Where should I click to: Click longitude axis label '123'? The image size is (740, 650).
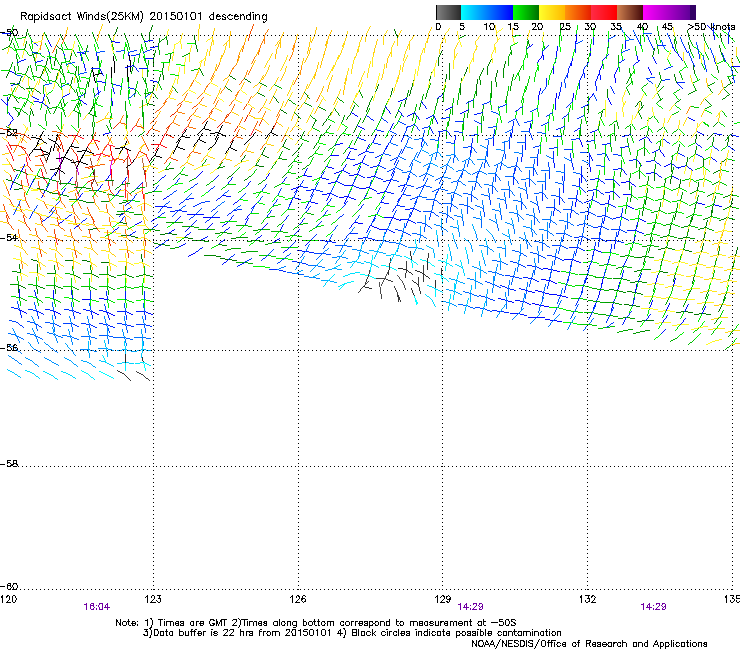(153, 599)
